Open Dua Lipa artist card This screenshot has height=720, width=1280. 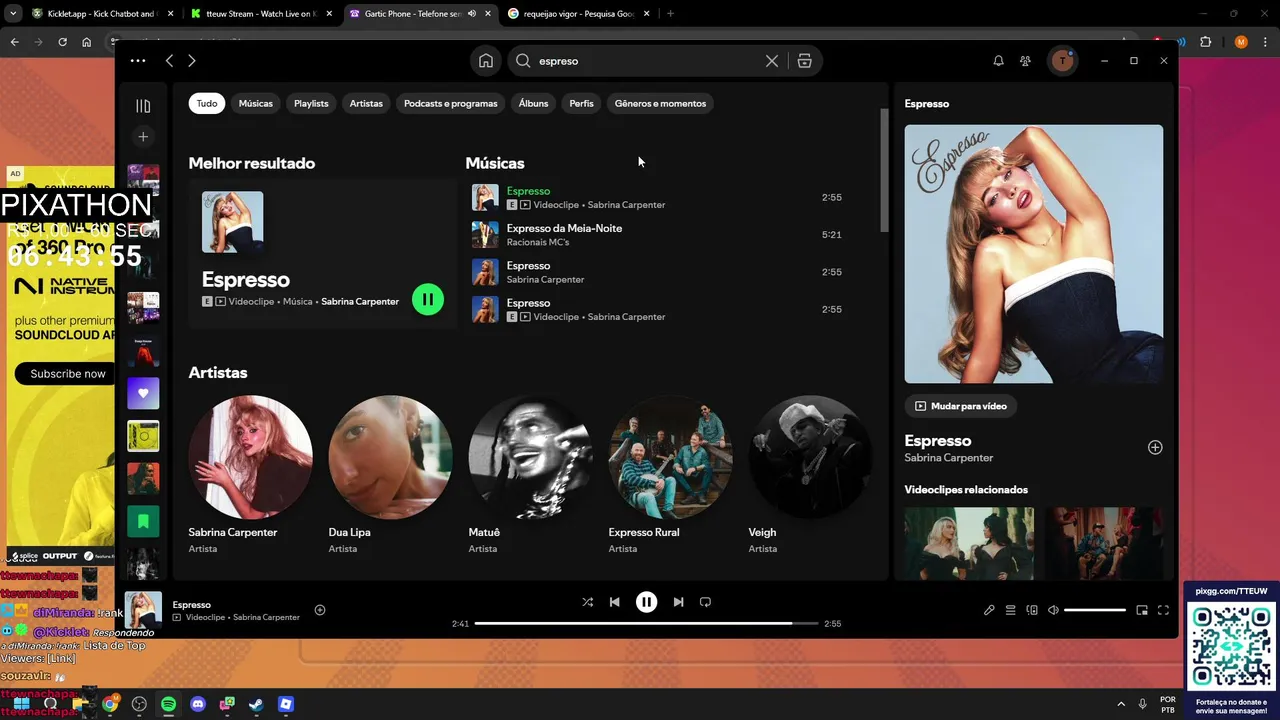point(390,474)
